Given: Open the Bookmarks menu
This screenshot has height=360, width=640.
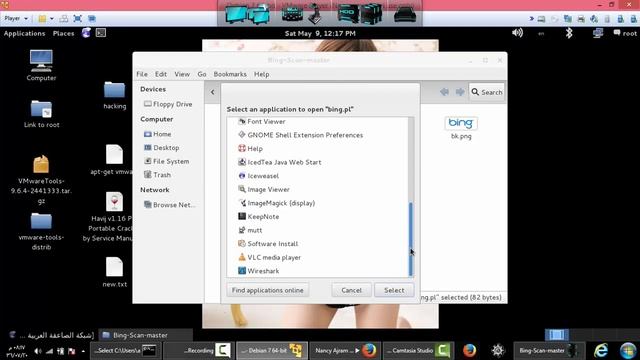Looking at the screenshot, I should 230,74.
